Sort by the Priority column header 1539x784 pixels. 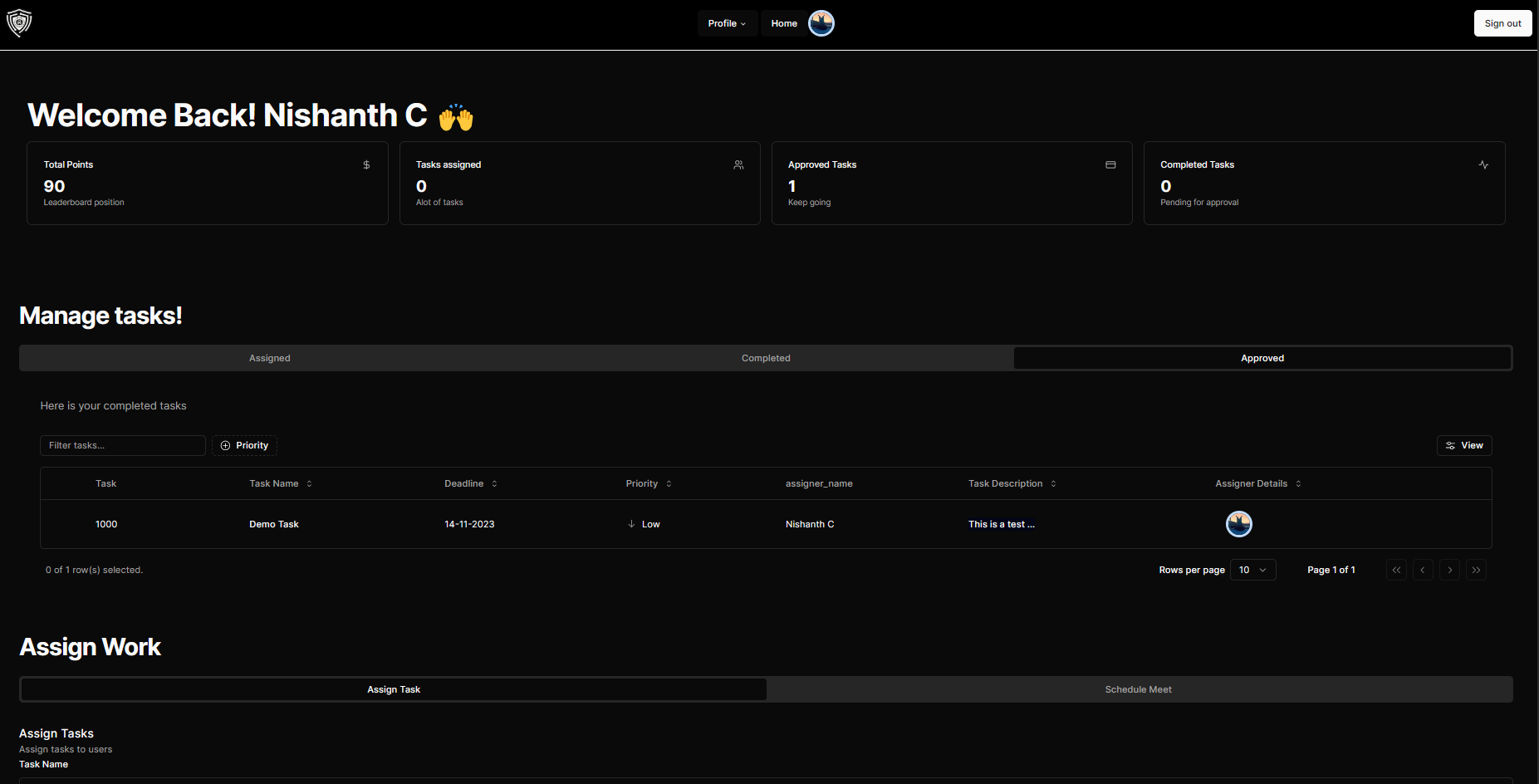click(649, 483)
